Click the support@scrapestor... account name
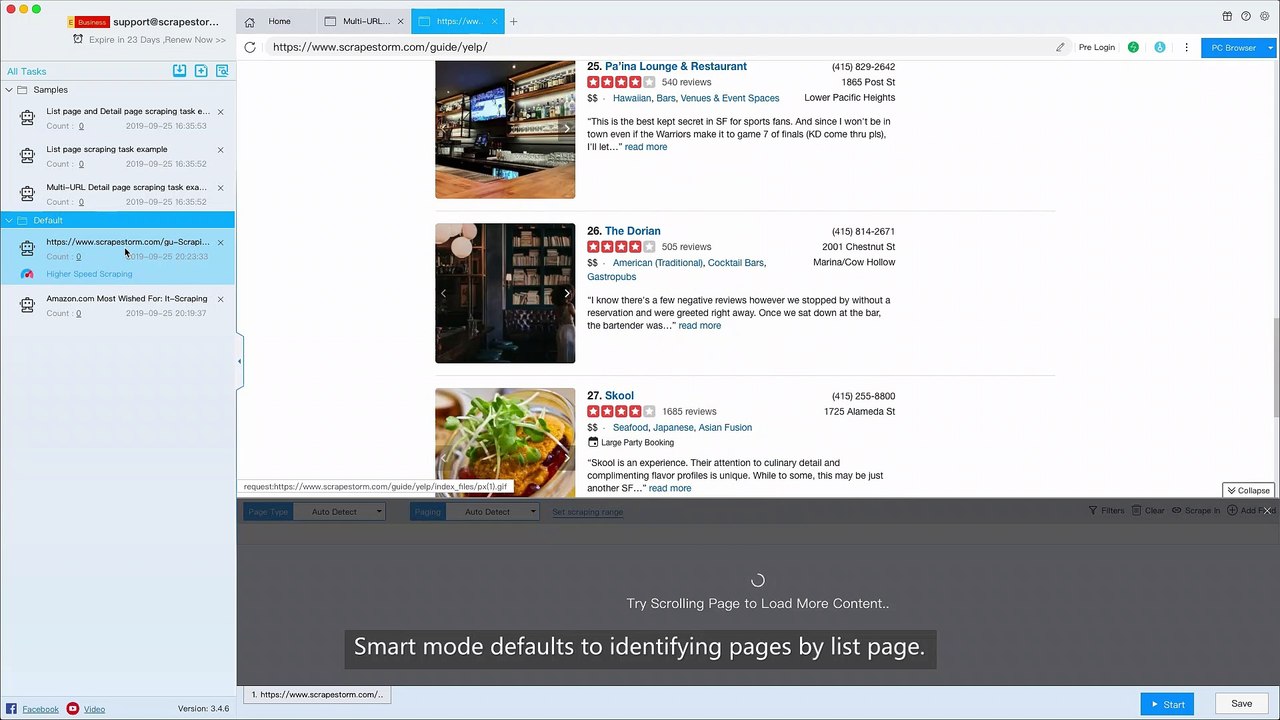Image resolution: width=1280 pixels, height=720 pixels. pos(166,21)
